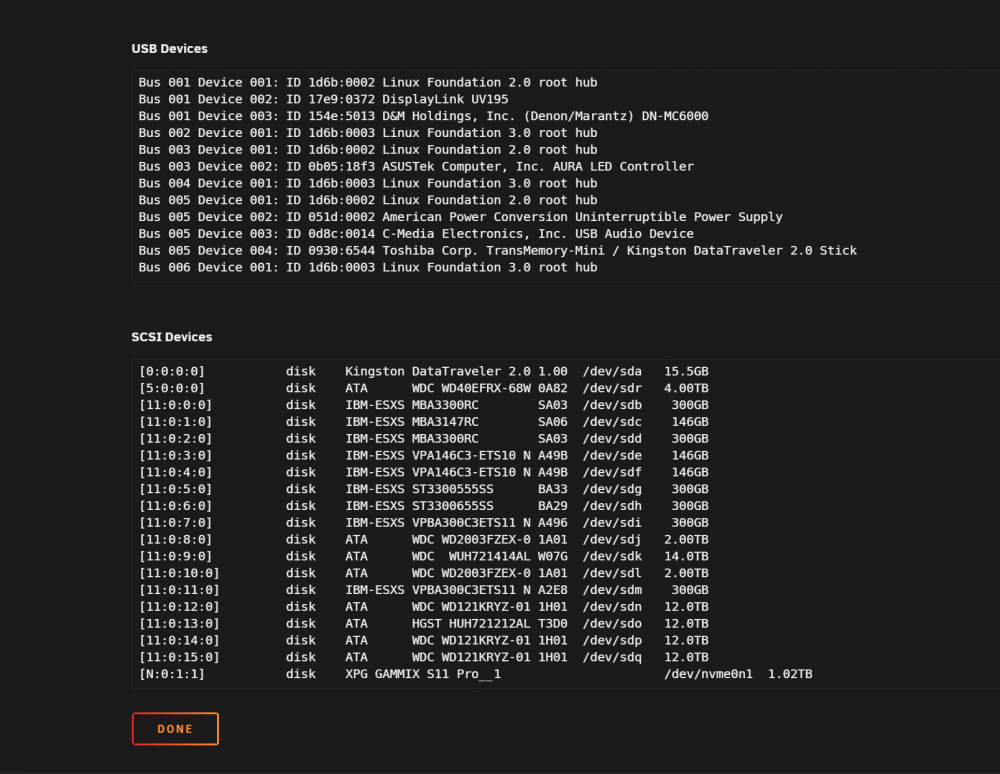Image resolution: width=1000 pixels, height=774 pixels.
Task: Click the /dev/sdd disk row
Action: tap(424, 439)
